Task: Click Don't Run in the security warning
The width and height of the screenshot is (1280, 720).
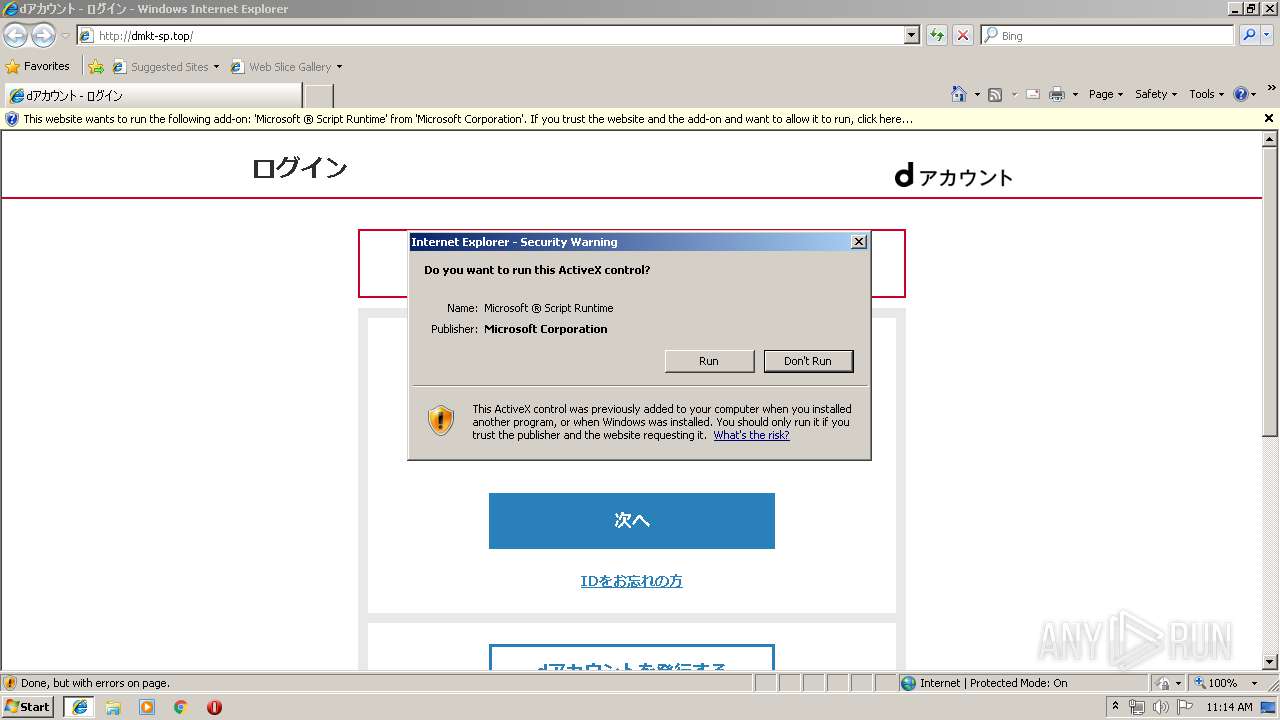Action: 808,361
